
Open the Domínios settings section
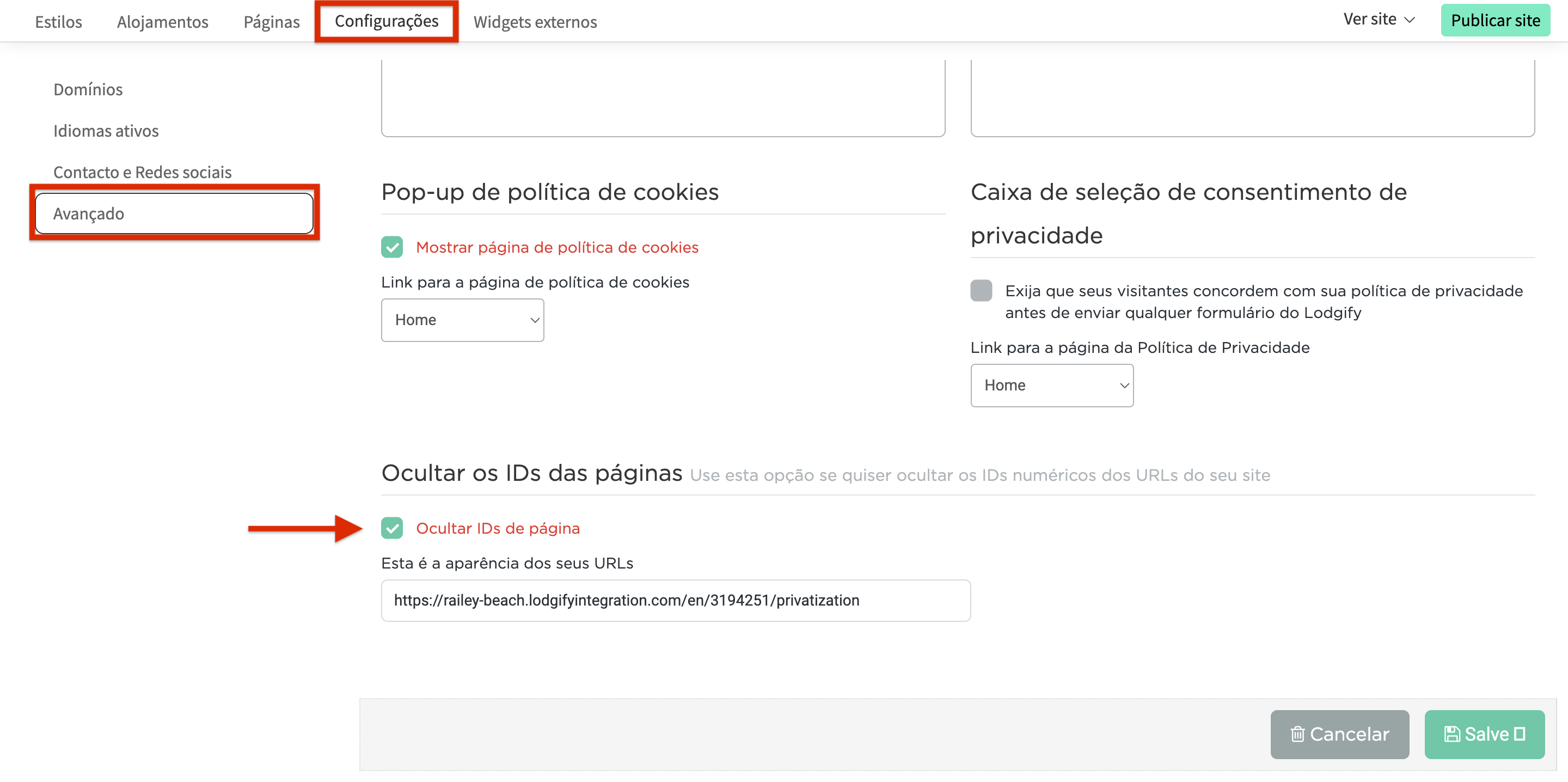[x=88, y=89]
